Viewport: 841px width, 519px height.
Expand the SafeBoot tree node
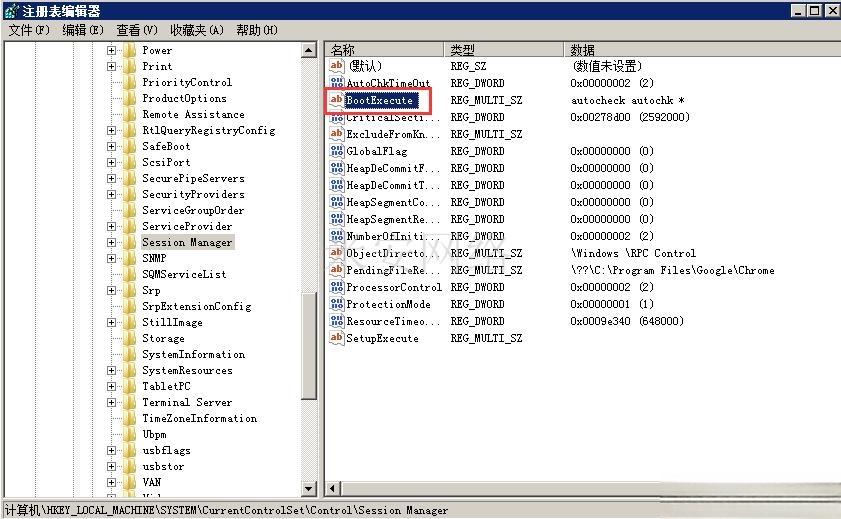pyautogui.click(x=112, y=146)
